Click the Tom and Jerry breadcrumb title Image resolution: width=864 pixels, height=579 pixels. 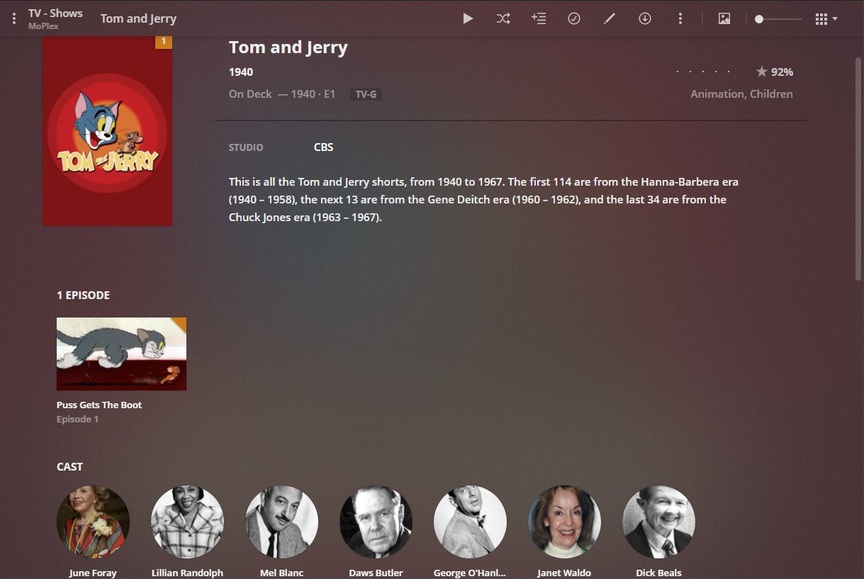[x=138, y=19]
